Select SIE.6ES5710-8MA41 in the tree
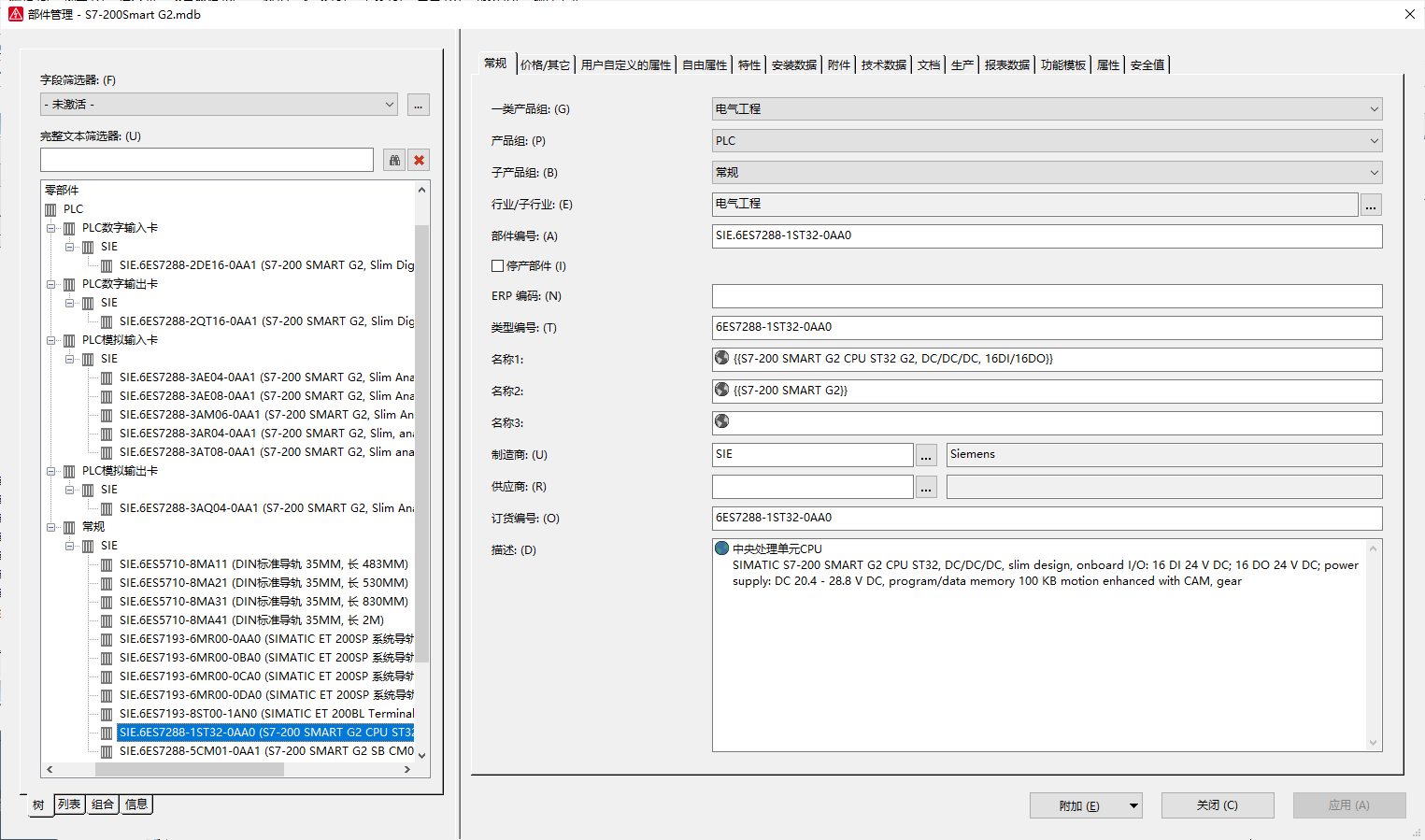1425x840 pixels. click(x=251, y=620)
